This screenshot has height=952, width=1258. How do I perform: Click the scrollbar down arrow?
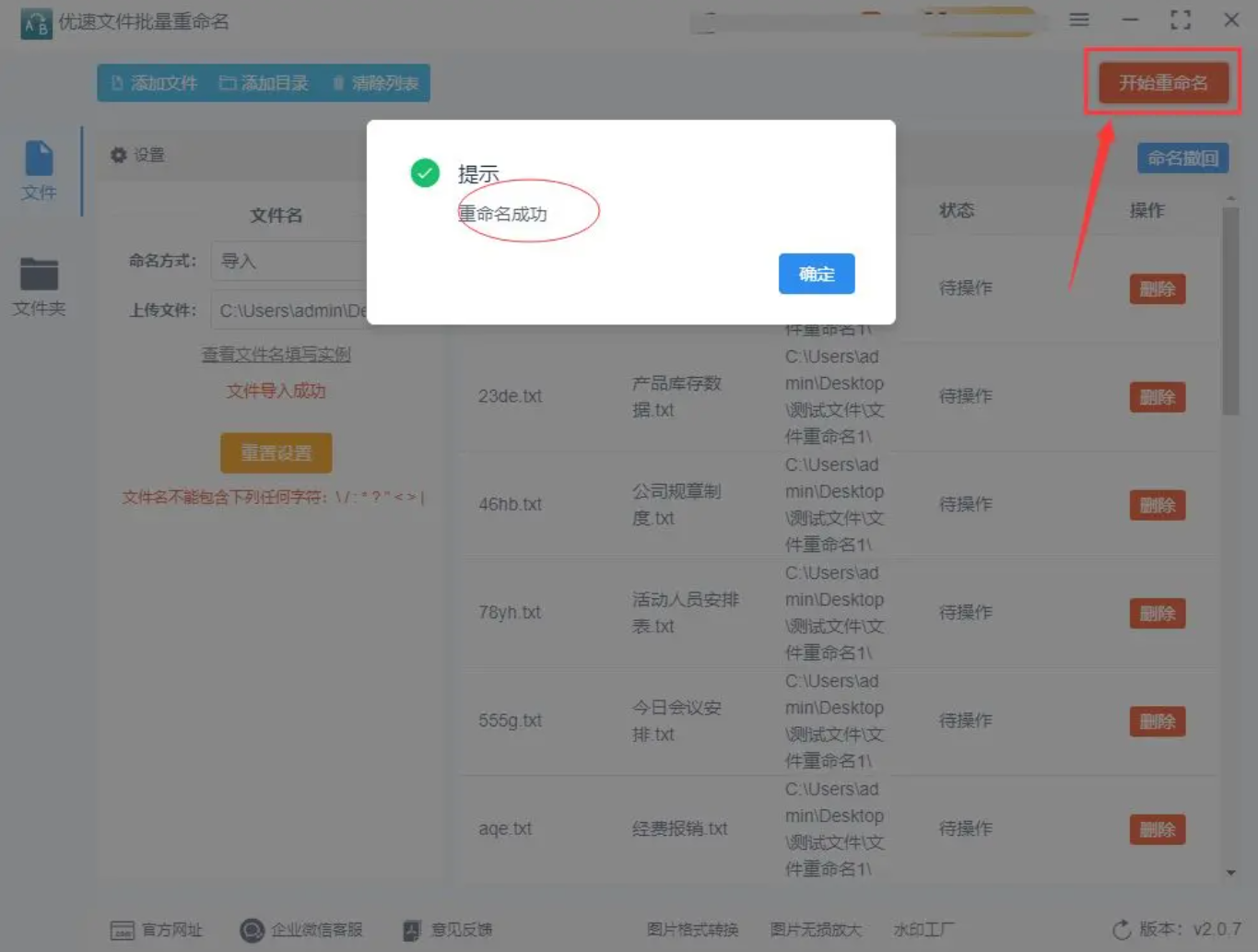pyautogui.click(x=1230, y=873)
